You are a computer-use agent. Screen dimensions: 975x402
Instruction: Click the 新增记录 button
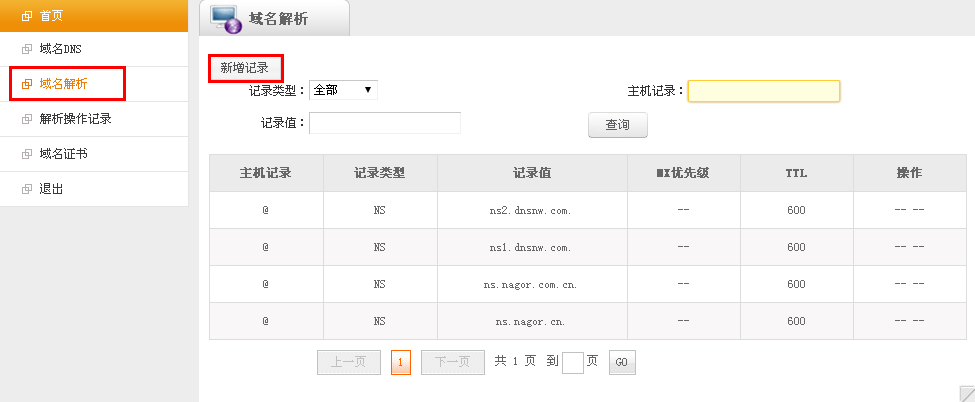245,68
